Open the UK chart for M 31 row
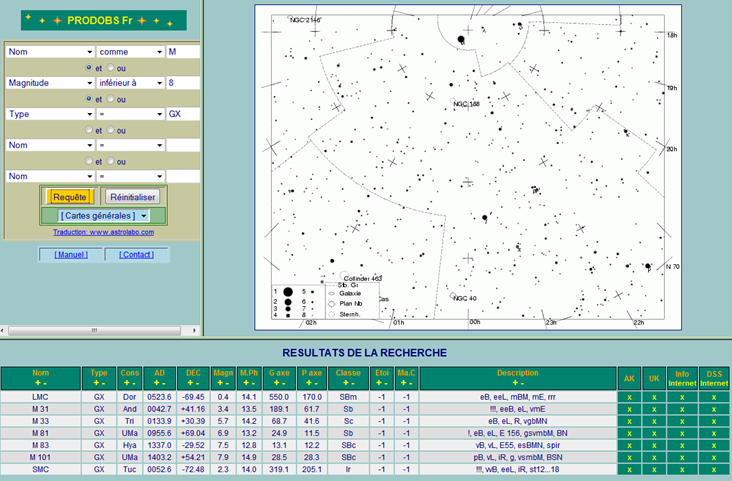Image resolution: width=732 pixels, height=481 pixels. (654, 410)
